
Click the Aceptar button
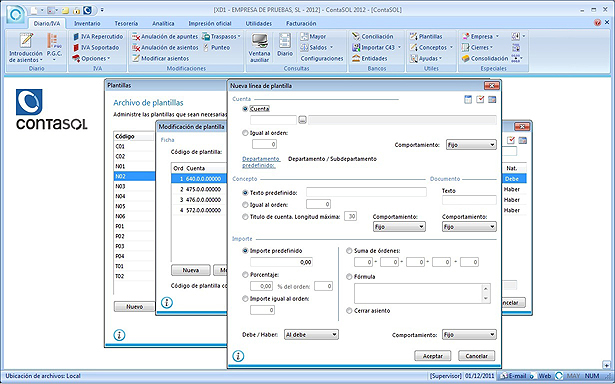click(x=433, y=356)
